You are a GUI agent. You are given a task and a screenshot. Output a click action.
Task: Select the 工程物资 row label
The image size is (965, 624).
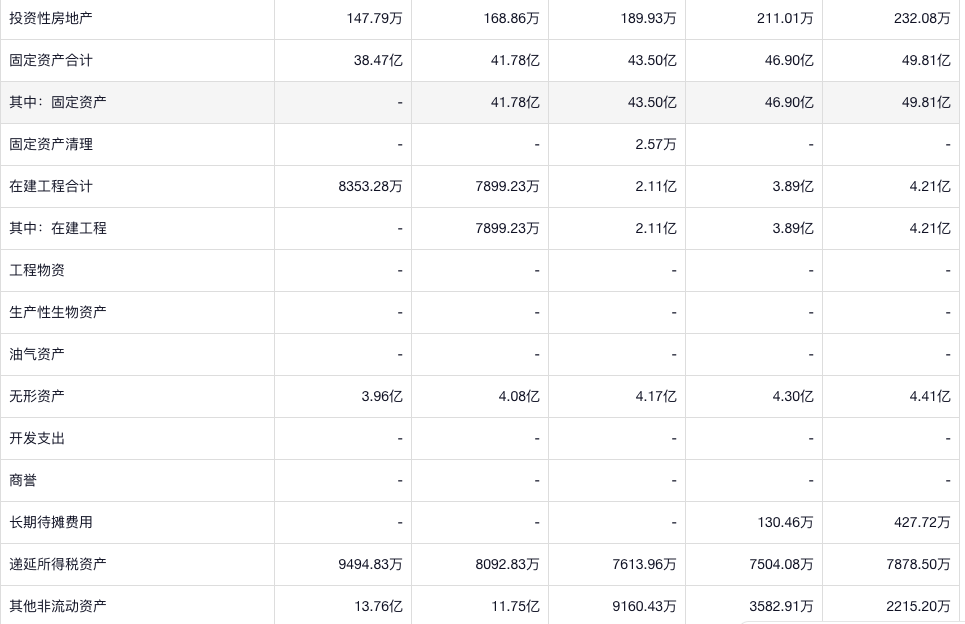(37, 270)
